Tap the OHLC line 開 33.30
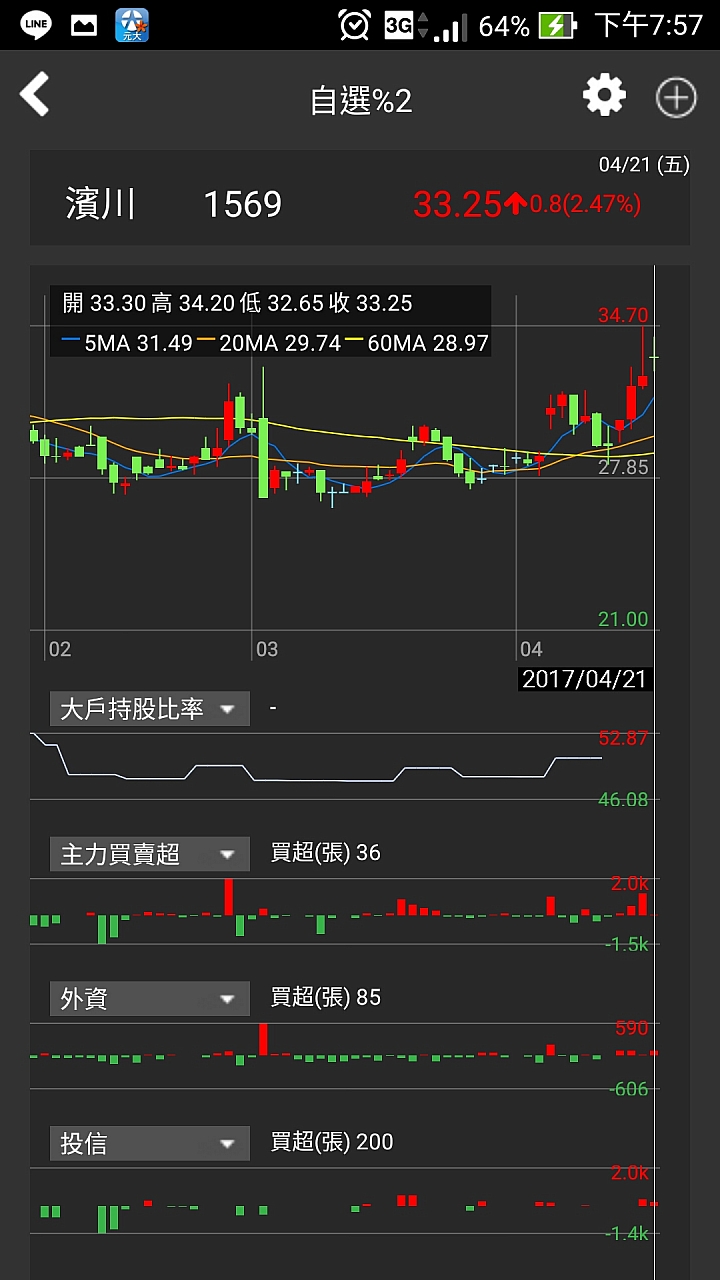 click(103, 303)
